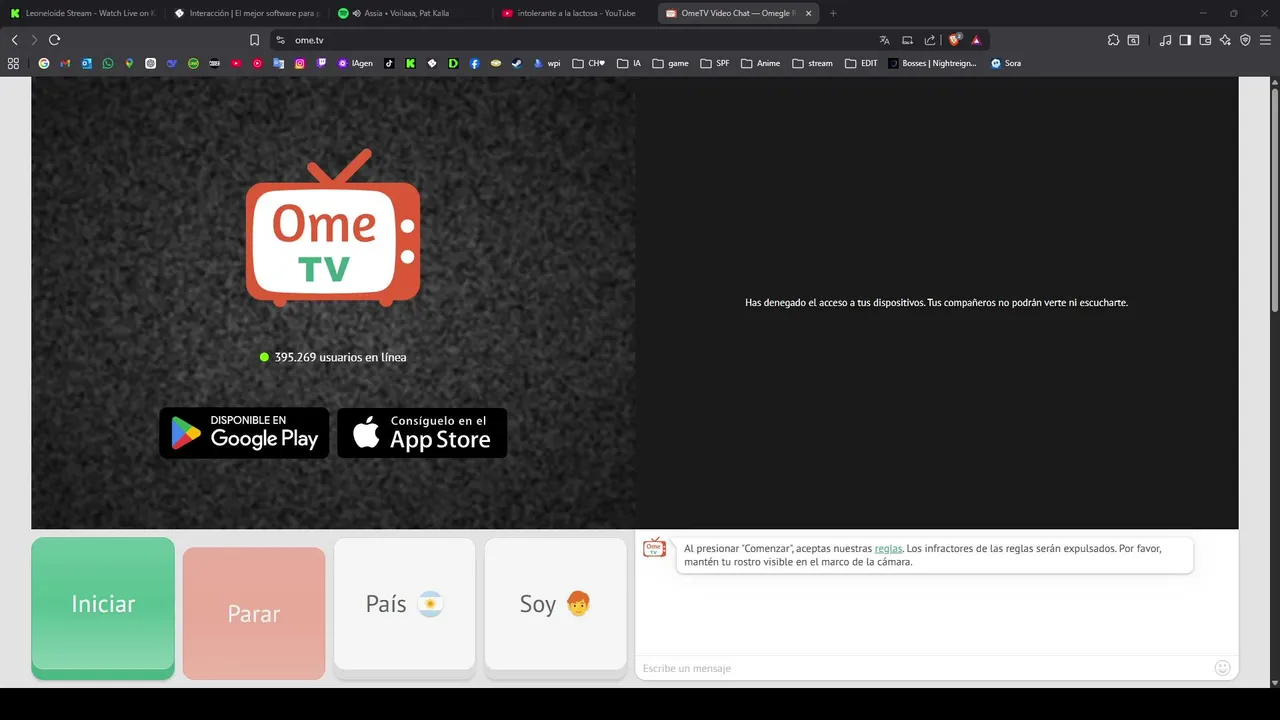This screenshot has width=1280, height=720.
Task: Switch to Assia Voilaaa Spotify tab
Action: tap(409, 13)
